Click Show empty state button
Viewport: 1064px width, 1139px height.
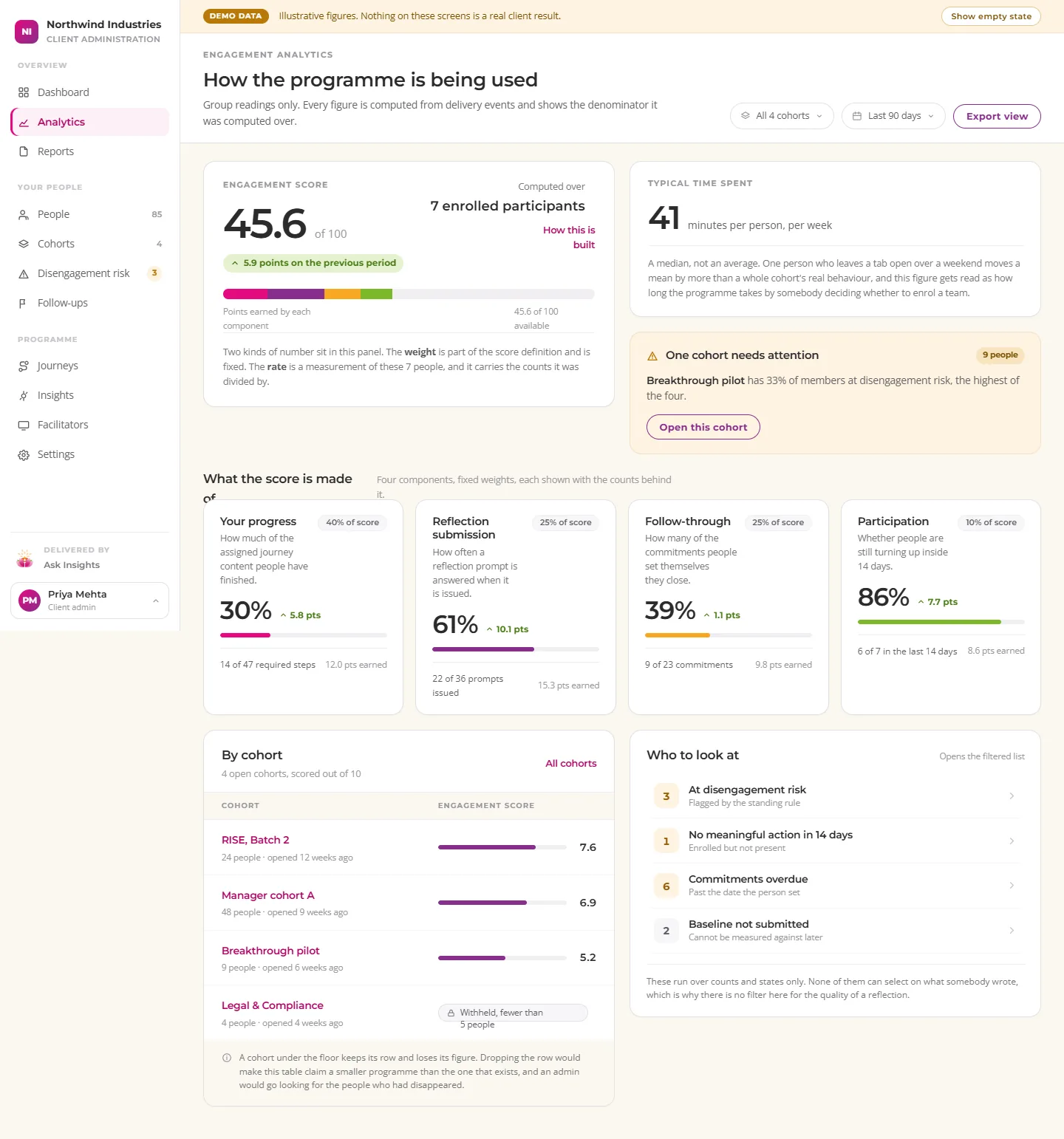(991, 16)
